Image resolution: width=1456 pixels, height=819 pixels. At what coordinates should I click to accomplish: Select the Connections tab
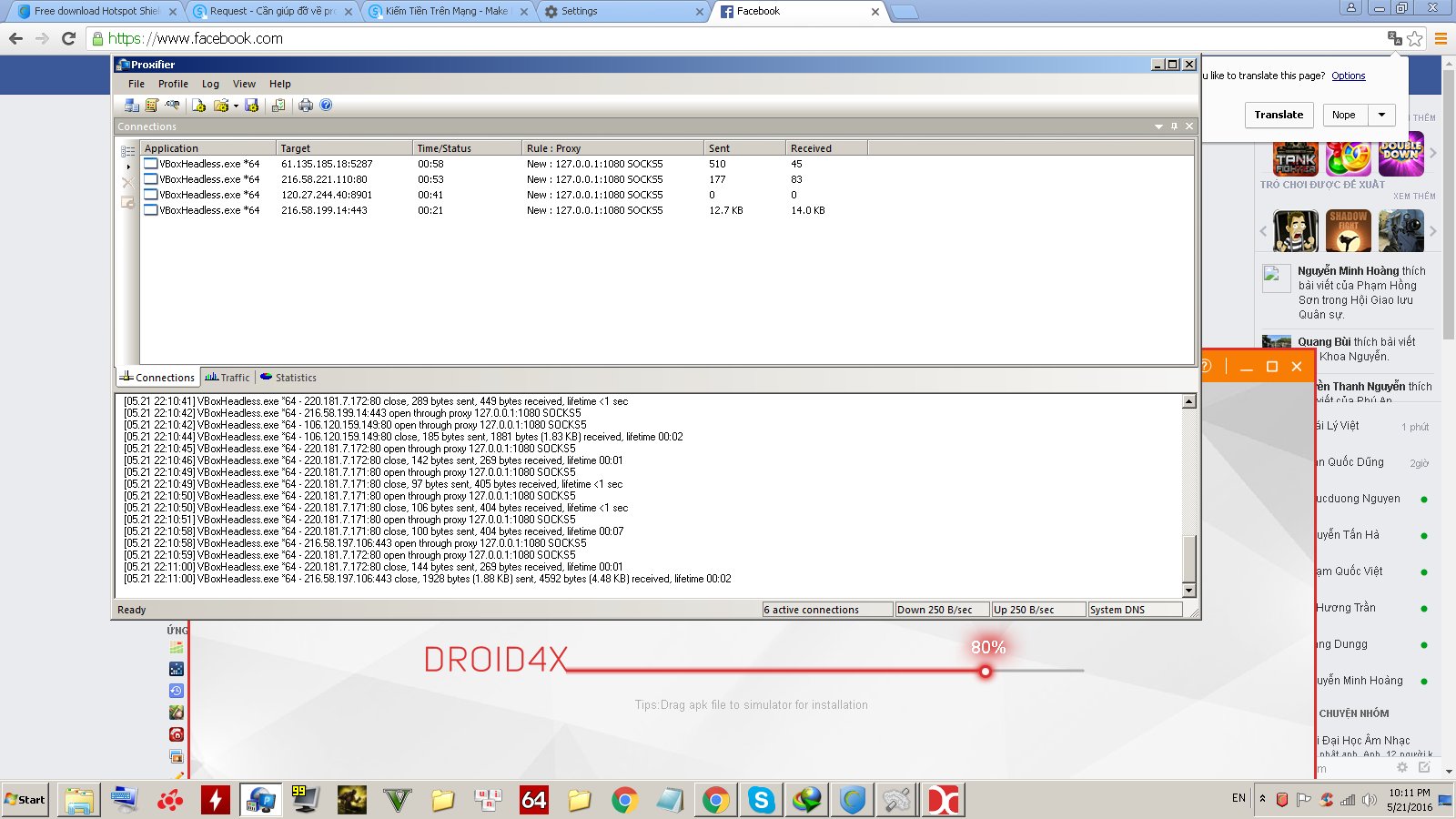click(158, 378)
